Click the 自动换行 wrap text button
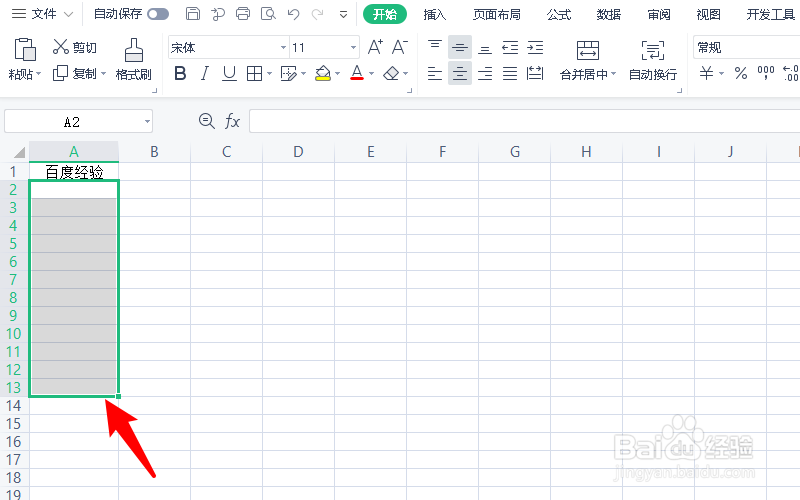The height and width of the screenshot is (500, 800). point(653,60)
